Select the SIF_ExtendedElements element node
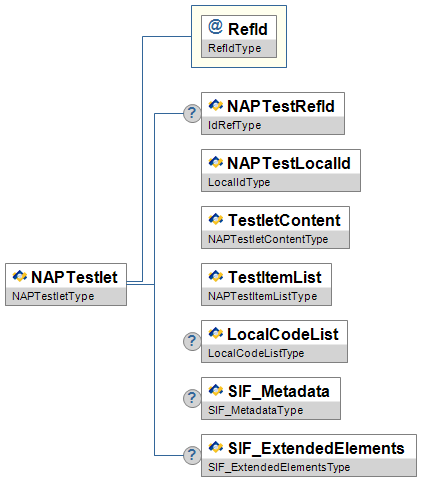Viewport: 439px width, 481px height. click(x=309, y=455)
